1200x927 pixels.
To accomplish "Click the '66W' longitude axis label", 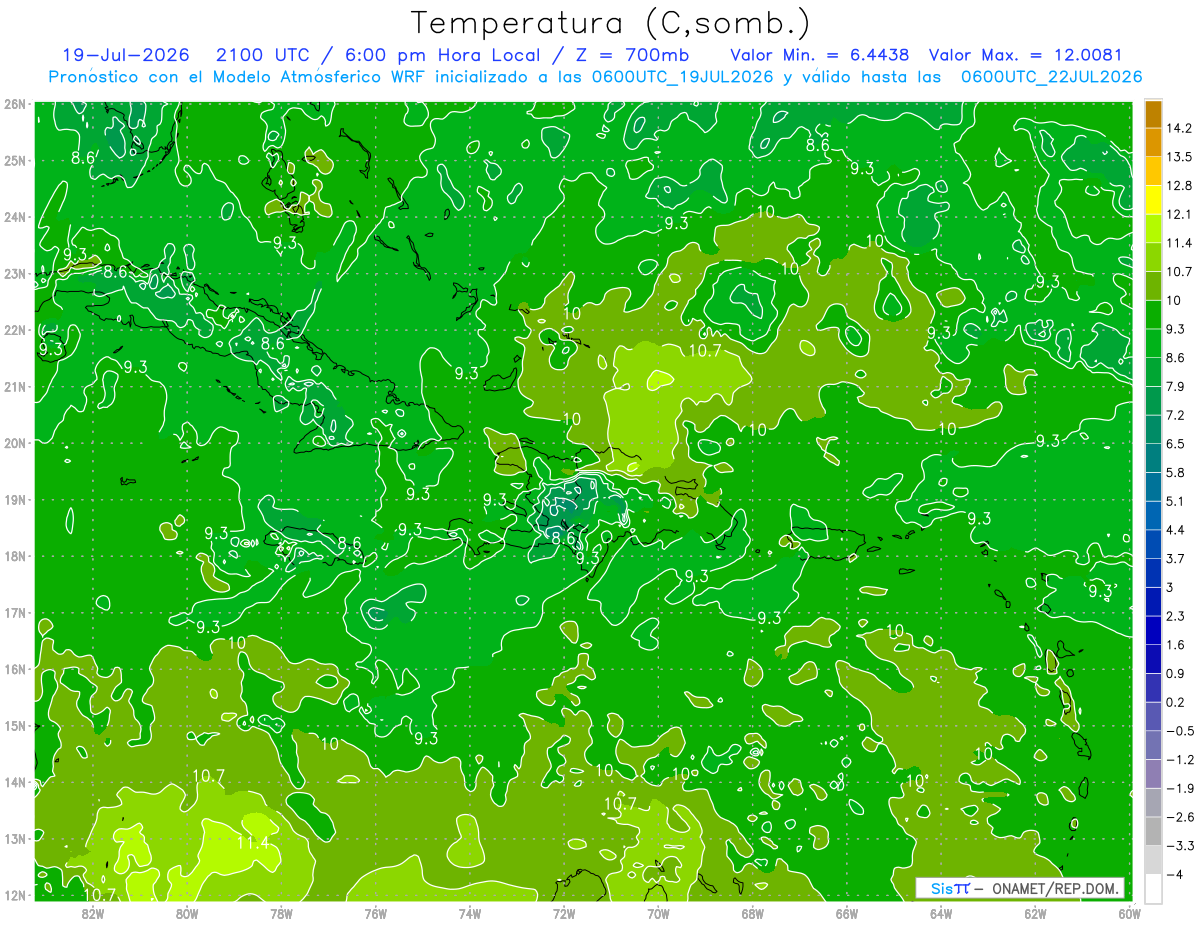I will (847, 913).
